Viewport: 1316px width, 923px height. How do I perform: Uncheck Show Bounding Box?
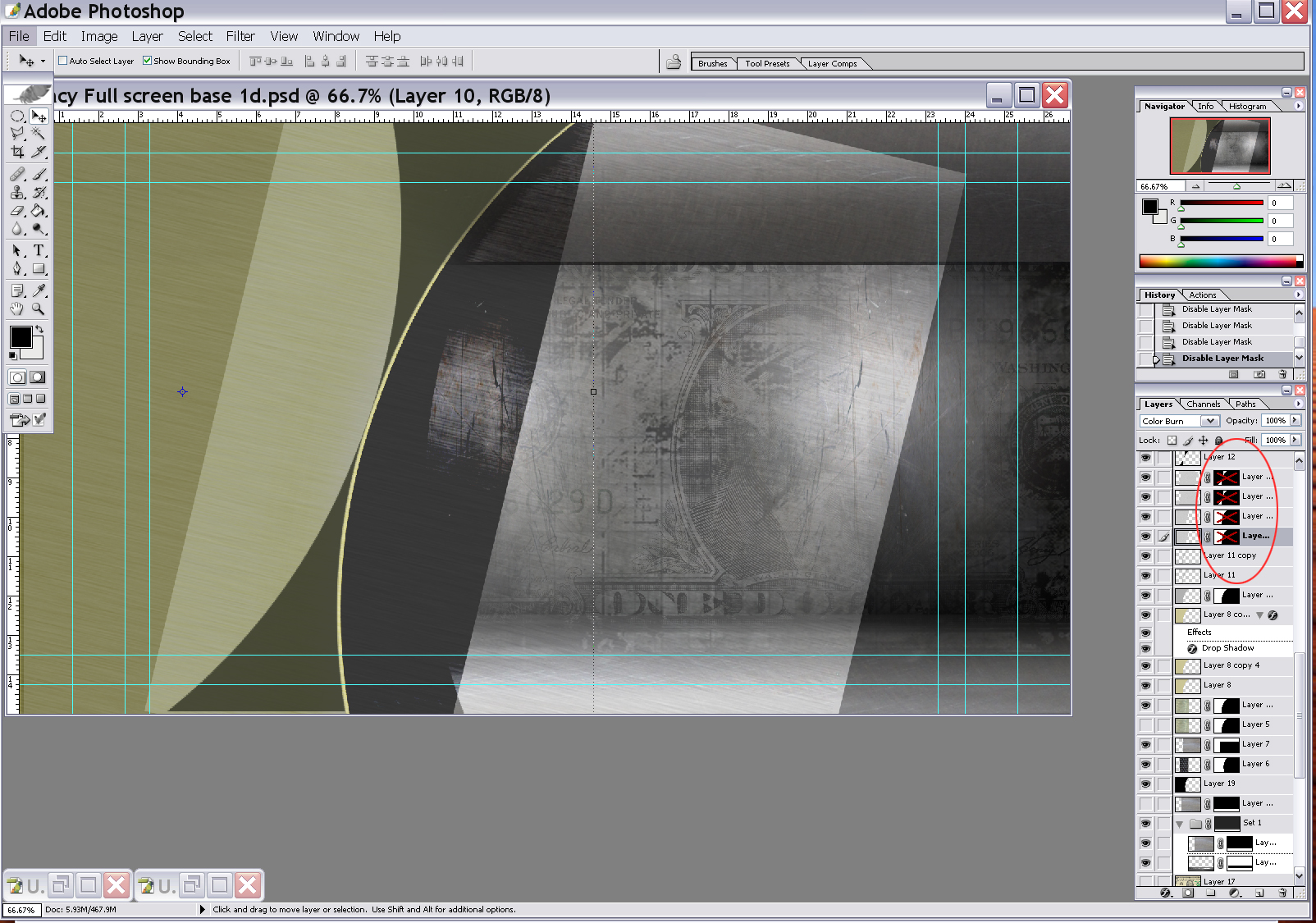(147, 61)
